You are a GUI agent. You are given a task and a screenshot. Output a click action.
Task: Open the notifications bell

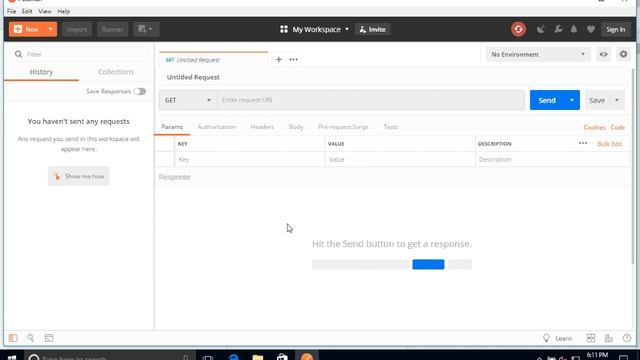[574, 29]
